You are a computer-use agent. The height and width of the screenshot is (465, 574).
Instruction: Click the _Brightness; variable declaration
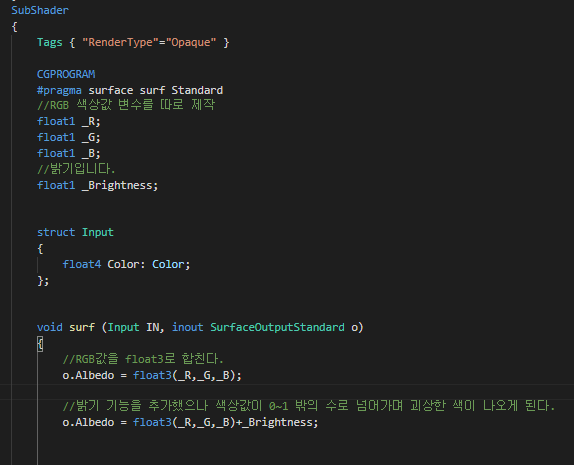(x=120, y=185)
